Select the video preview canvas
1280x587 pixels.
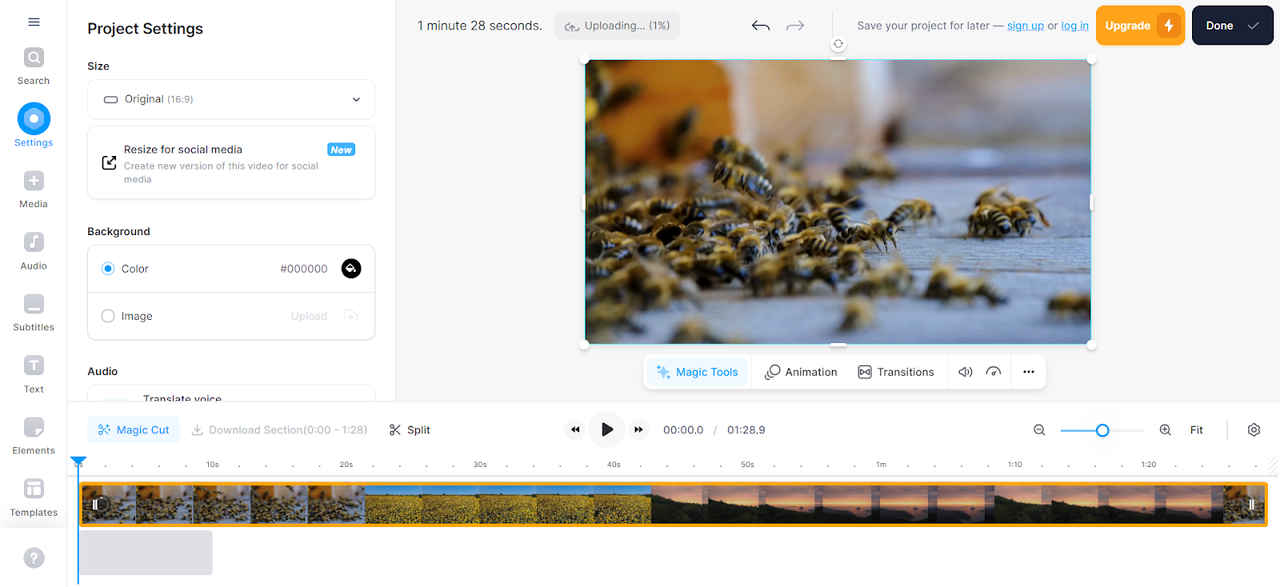pyautogui.click(x=838, y=202)
